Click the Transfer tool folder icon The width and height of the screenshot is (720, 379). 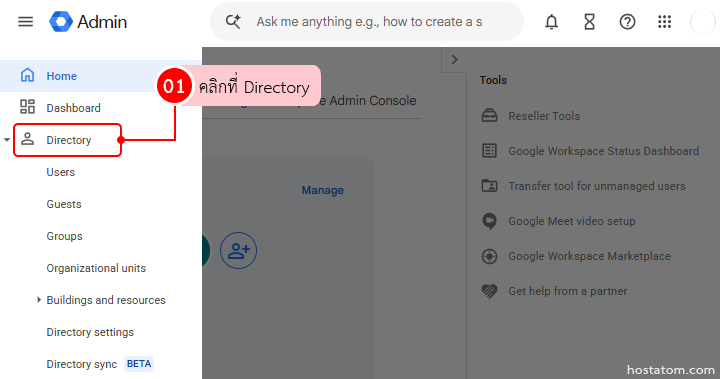(489, 185)
